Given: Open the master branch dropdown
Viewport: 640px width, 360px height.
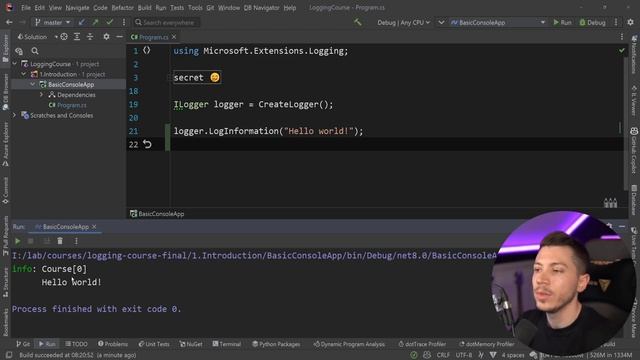Looking at the screenshot, I should click(x=53, y=22).
